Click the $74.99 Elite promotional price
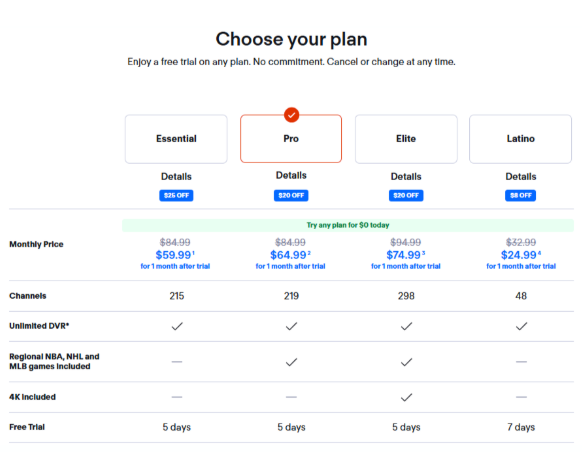 [405, 255]
